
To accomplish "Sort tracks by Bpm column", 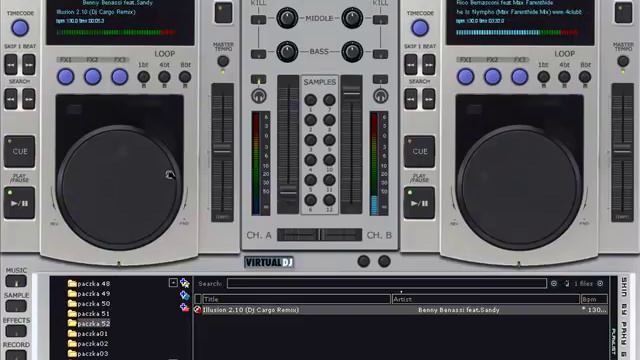I will (x=594, y=299).
